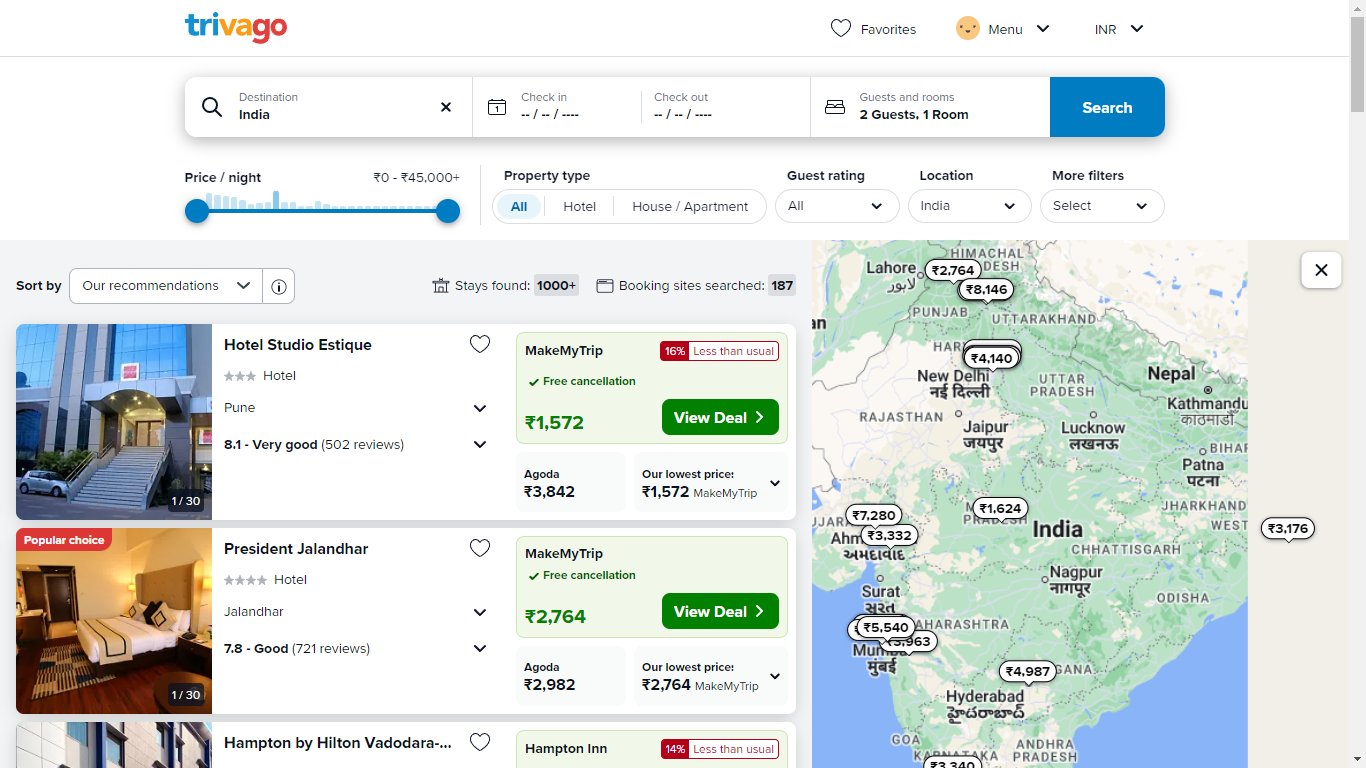Expand Pune location details chevron

pos(480,408)
